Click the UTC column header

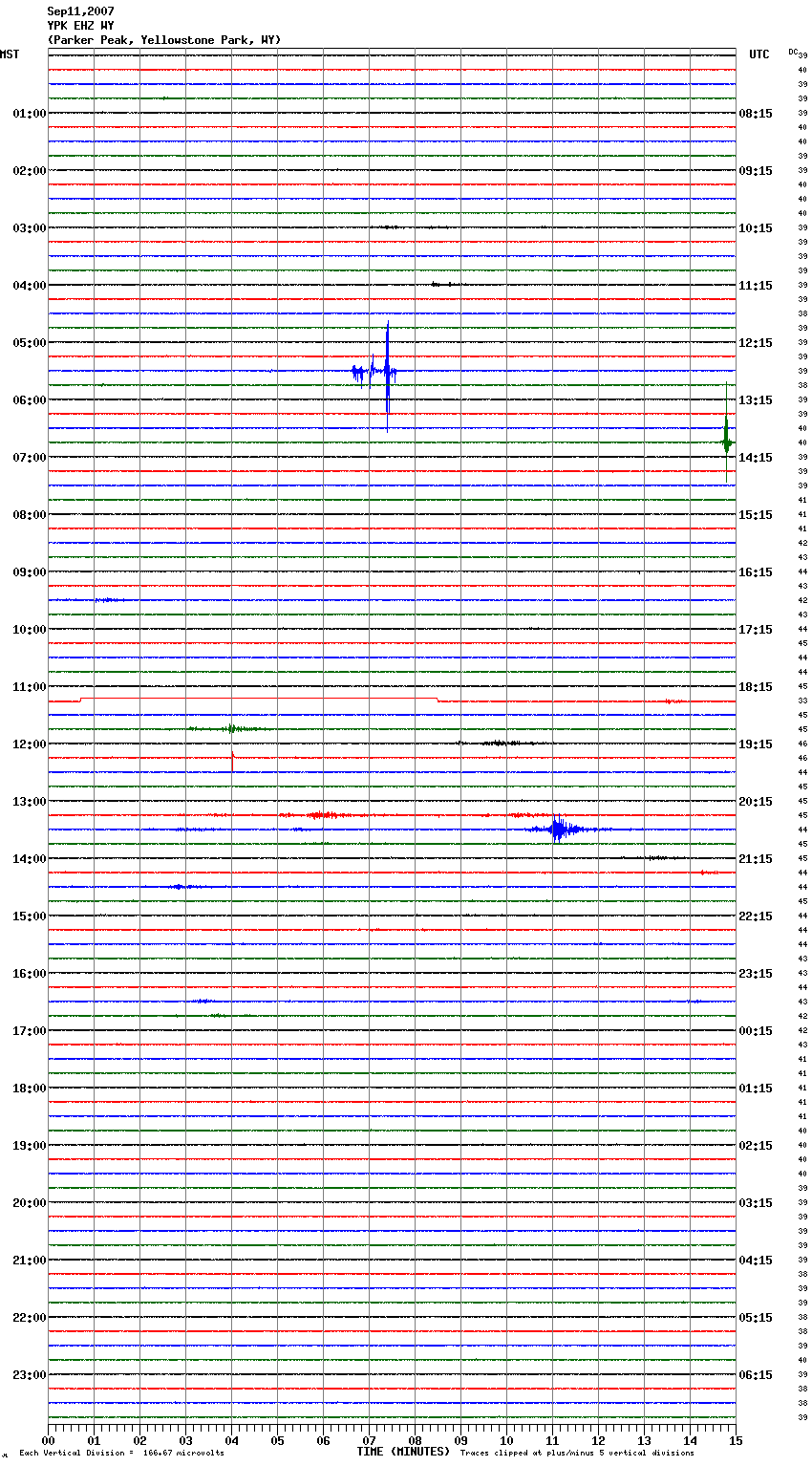(759, 54)
